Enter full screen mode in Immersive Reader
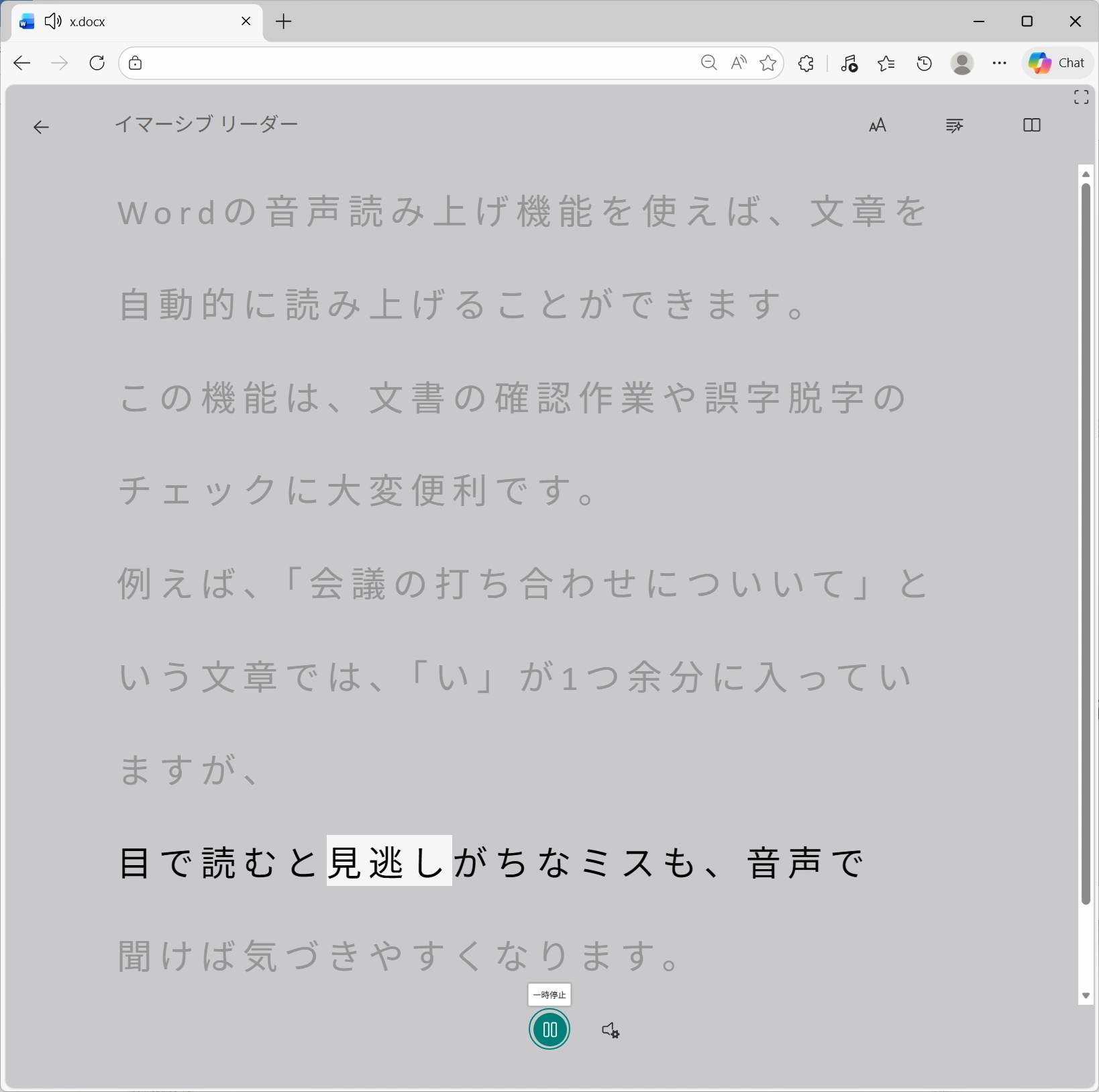The image size is (1099, 1092). (x=1081, y=96)
